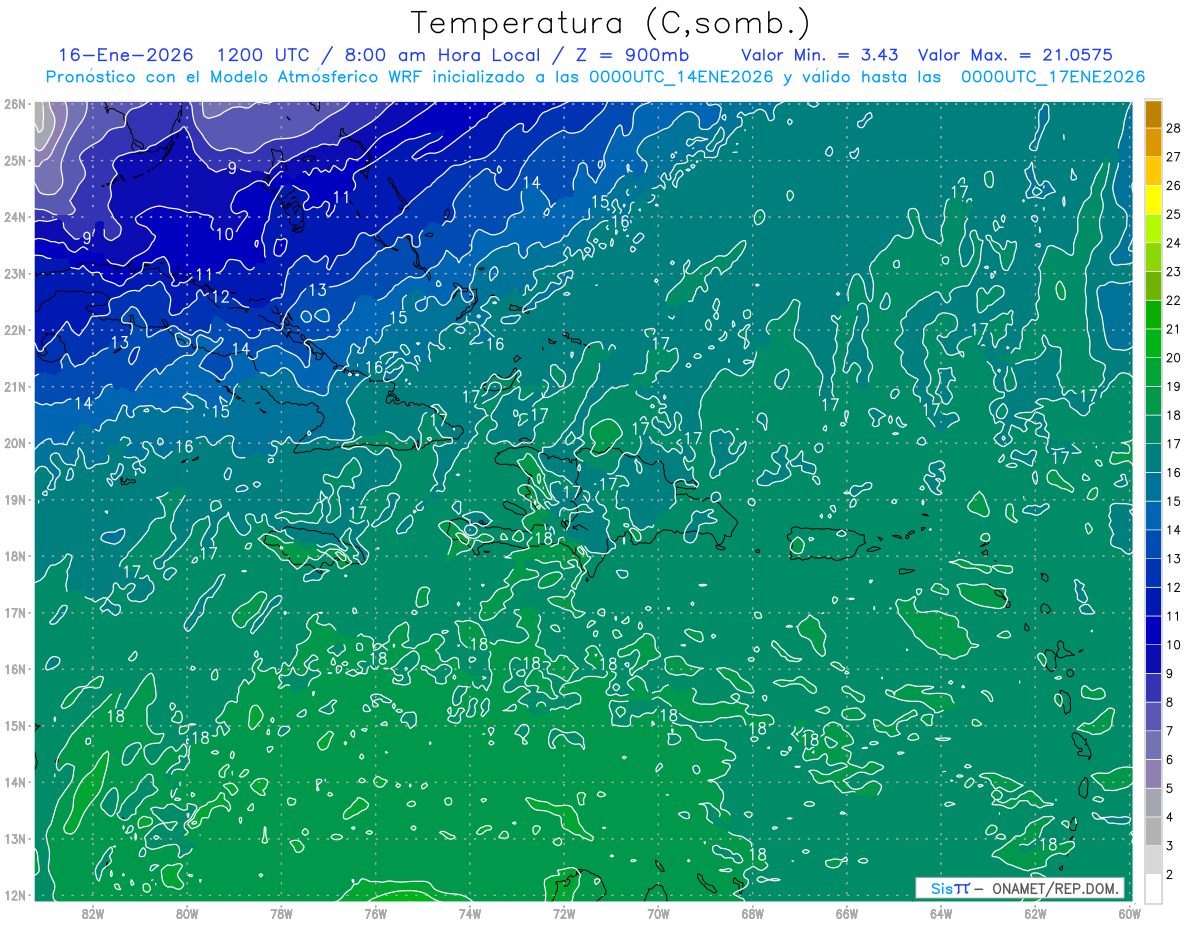Image resolution: width=1200 pixels, height=927 pixels.
Task: Click the color bar label '24'
Action: tap(1173, 243)
